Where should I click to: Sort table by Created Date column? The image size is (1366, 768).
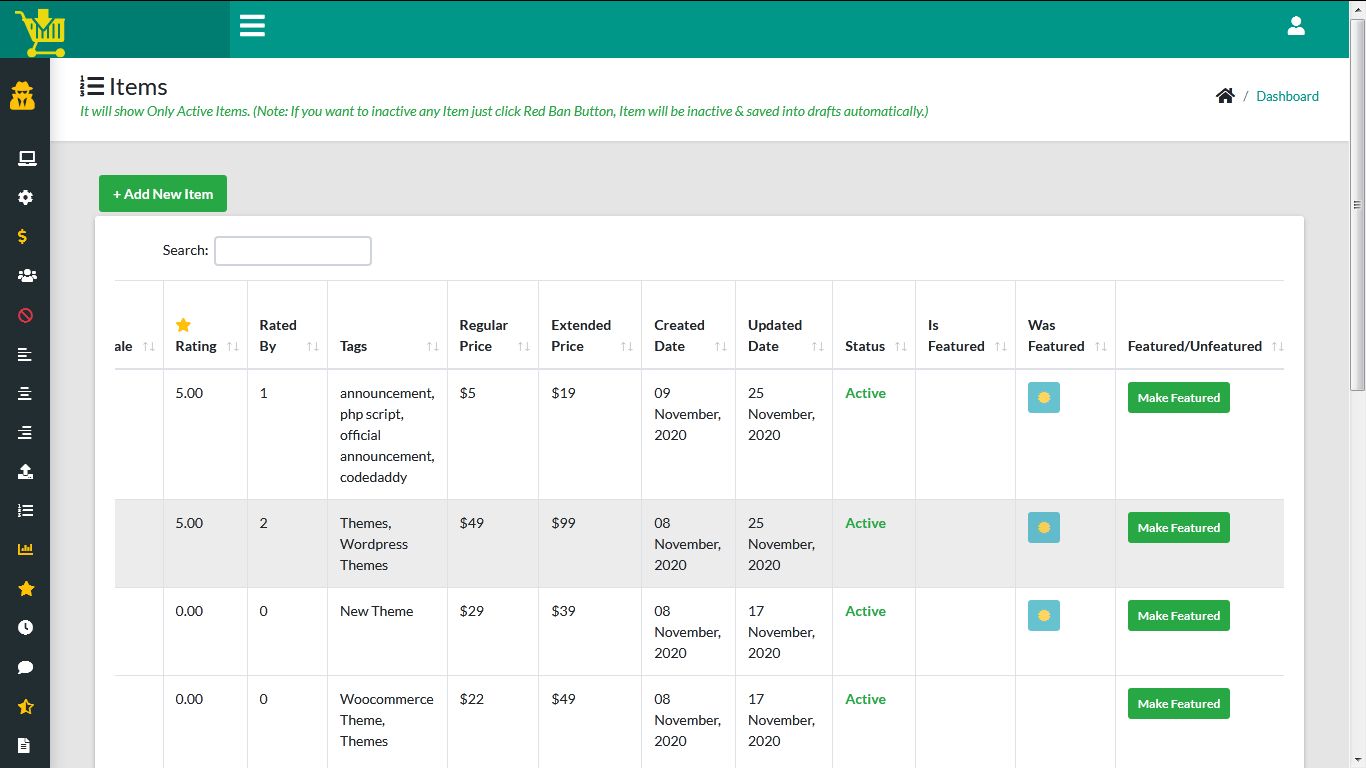pyautogui.click(x=688, y=336)
